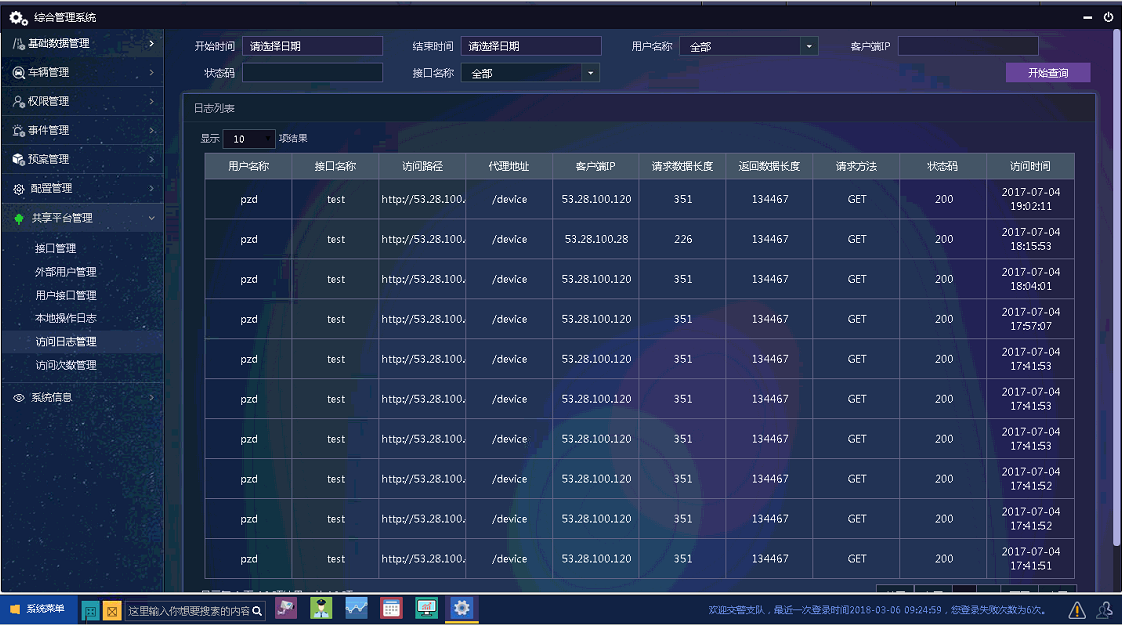Click the power icon in the title bar

click(x=1108, y=17)
